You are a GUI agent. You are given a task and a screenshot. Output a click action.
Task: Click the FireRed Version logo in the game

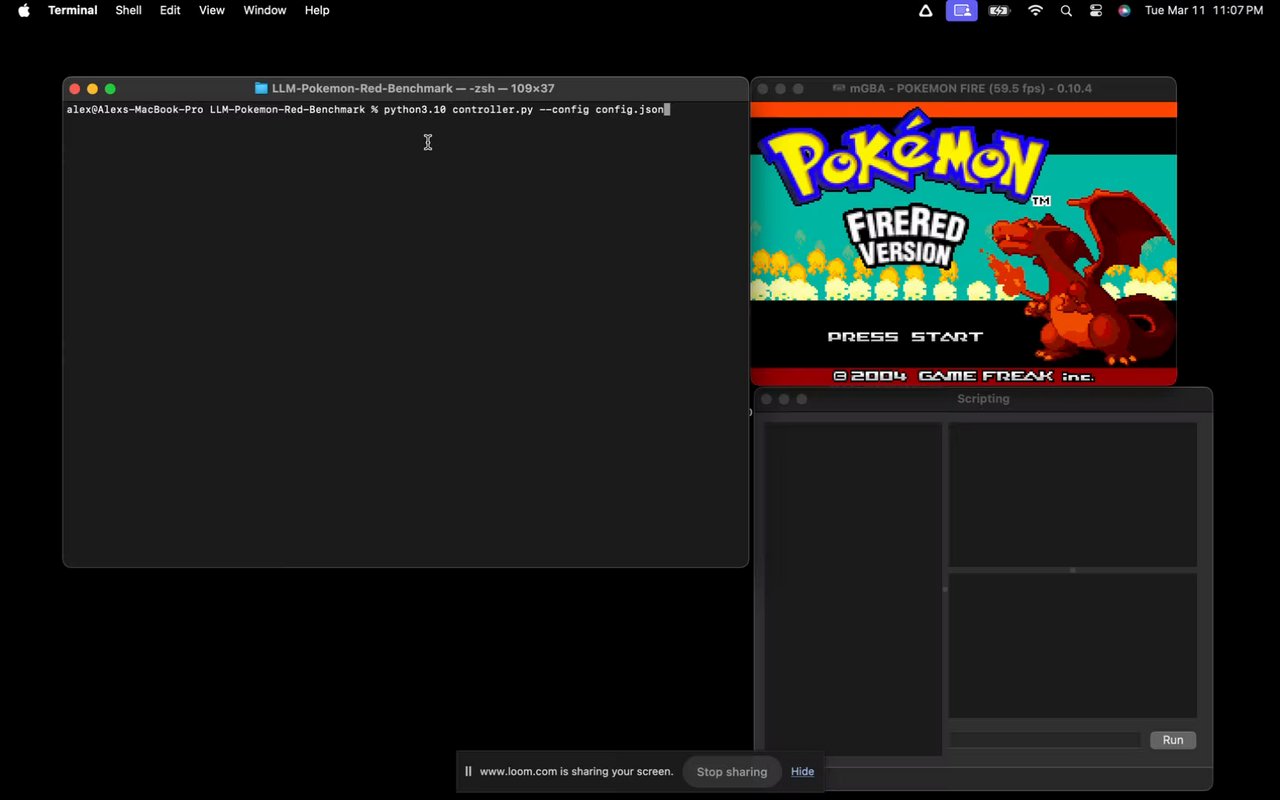(x=906, y=237)
